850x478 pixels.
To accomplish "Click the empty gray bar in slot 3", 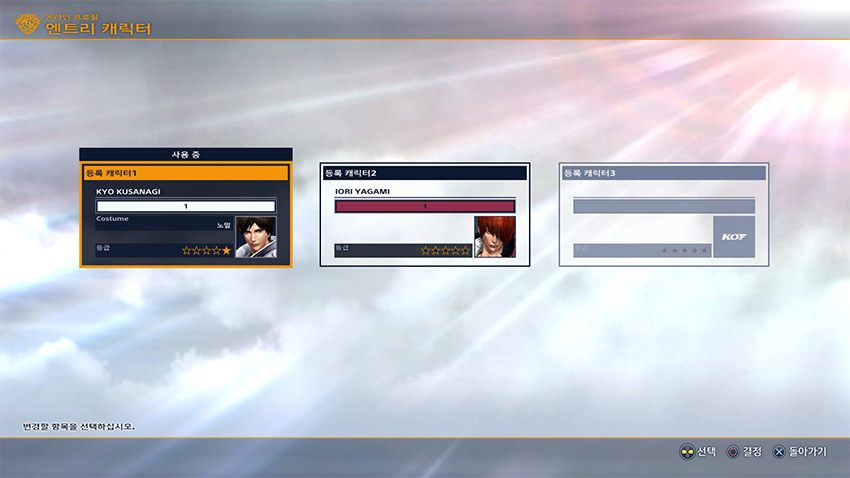I will click(664, 206).
